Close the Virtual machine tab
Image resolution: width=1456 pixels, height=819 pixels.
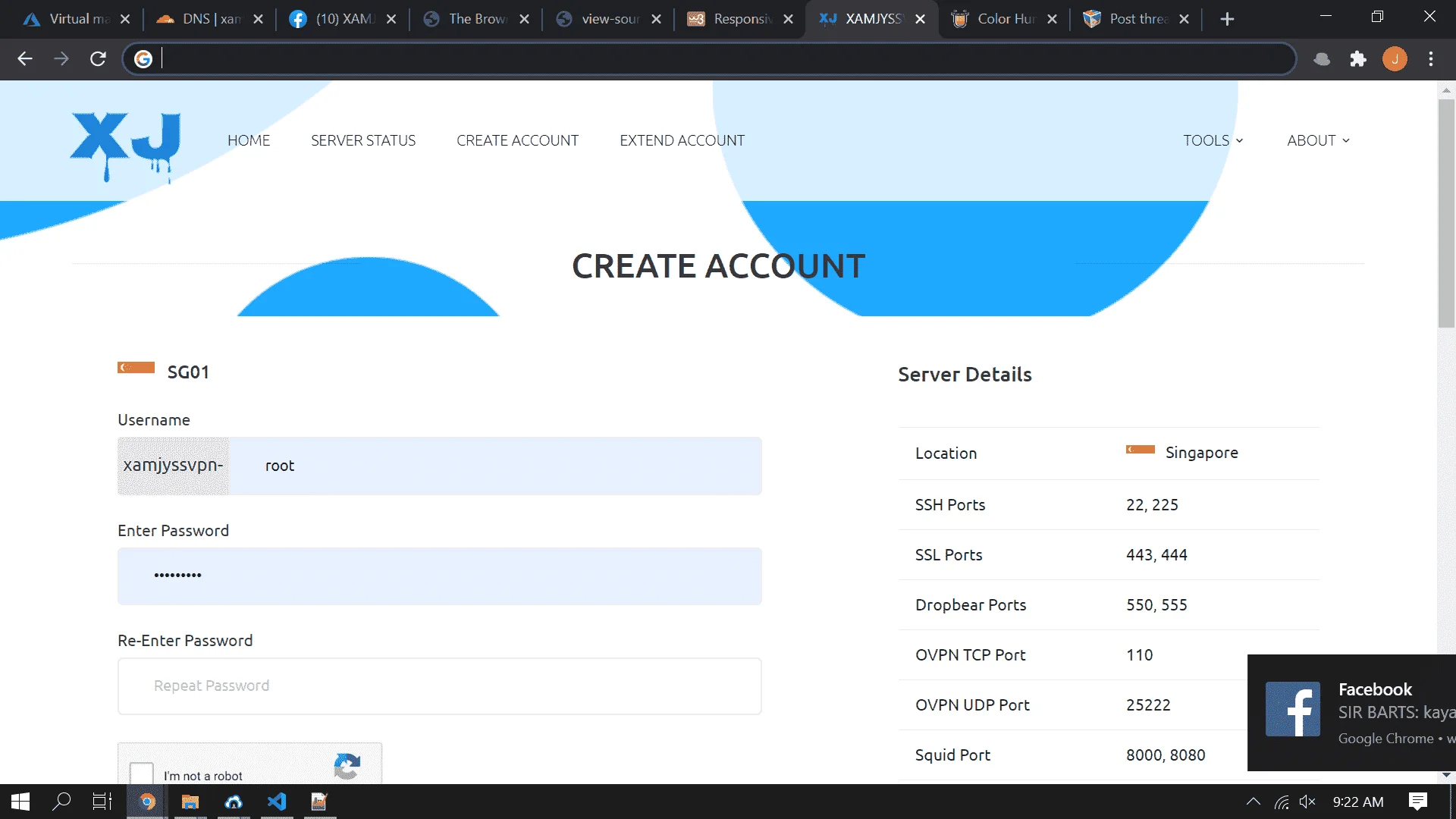point(125,19)
